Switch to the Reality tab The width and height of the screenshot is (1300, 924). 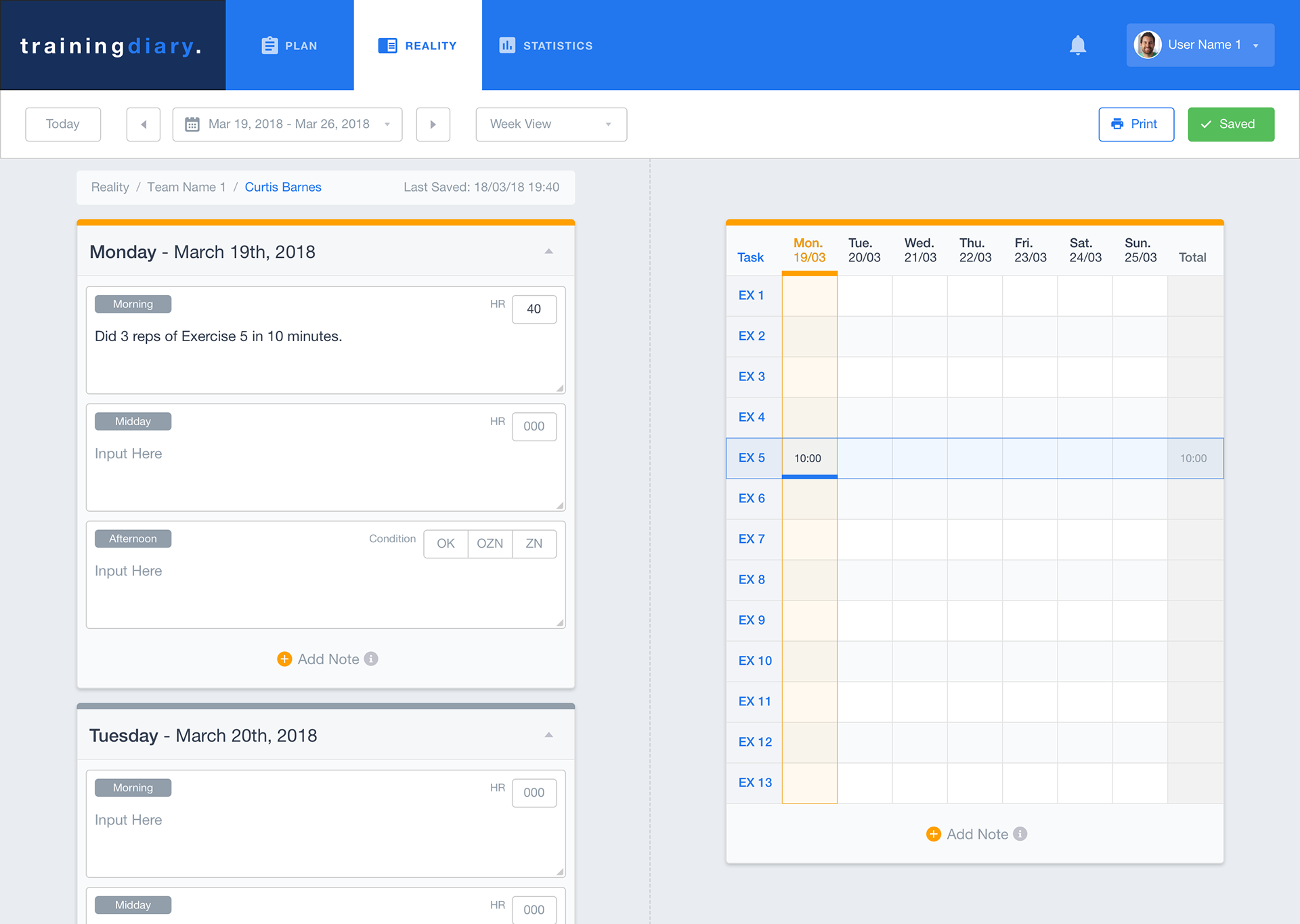[418, 45]
